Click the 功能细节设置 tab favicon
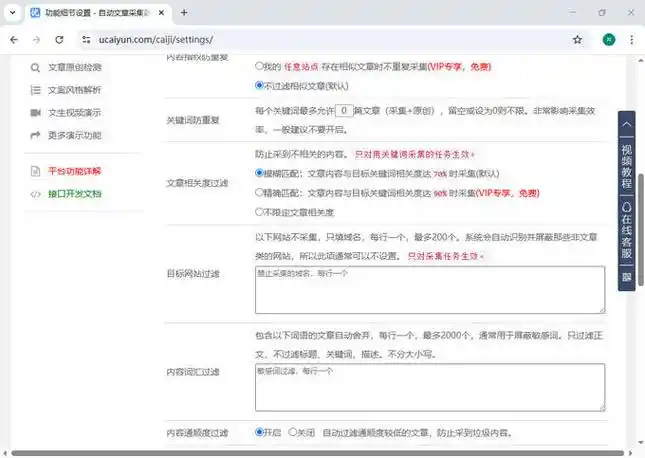Viewport: 645px width, 458px height. [x=35, y=13]
